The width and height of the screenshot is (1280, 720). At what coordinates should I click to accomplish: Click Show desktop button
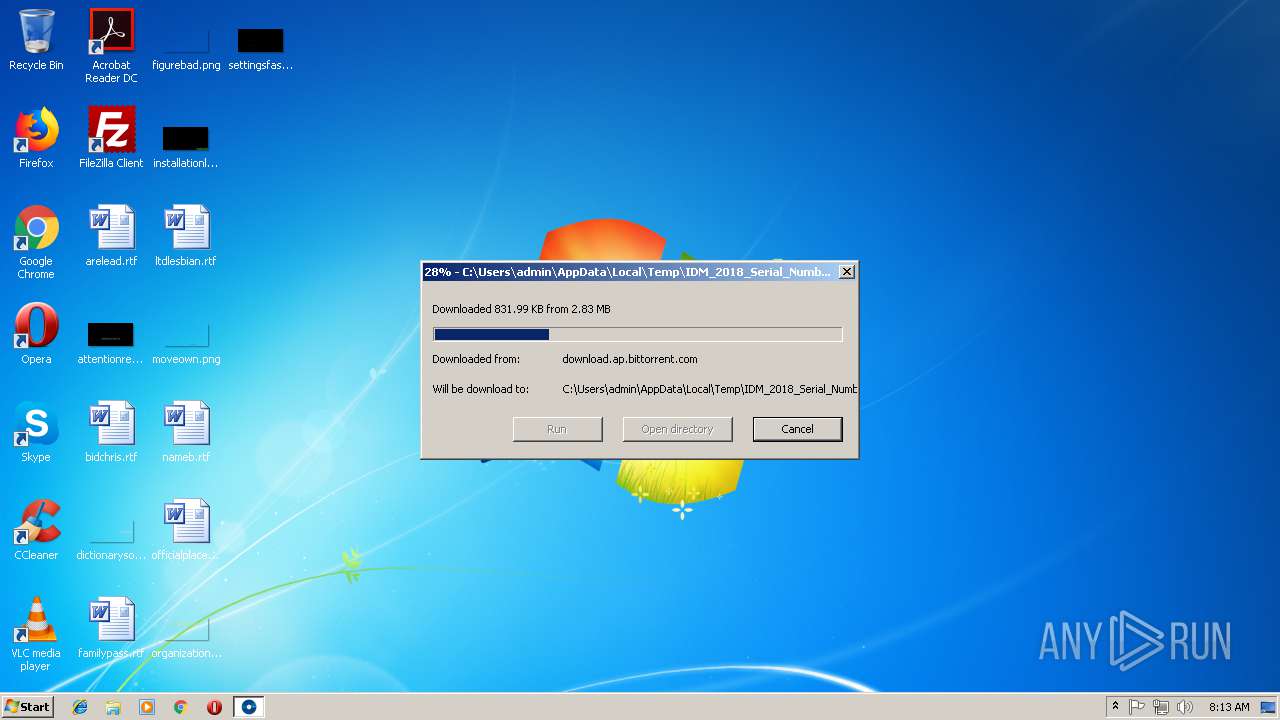(x=1268, y=707)
